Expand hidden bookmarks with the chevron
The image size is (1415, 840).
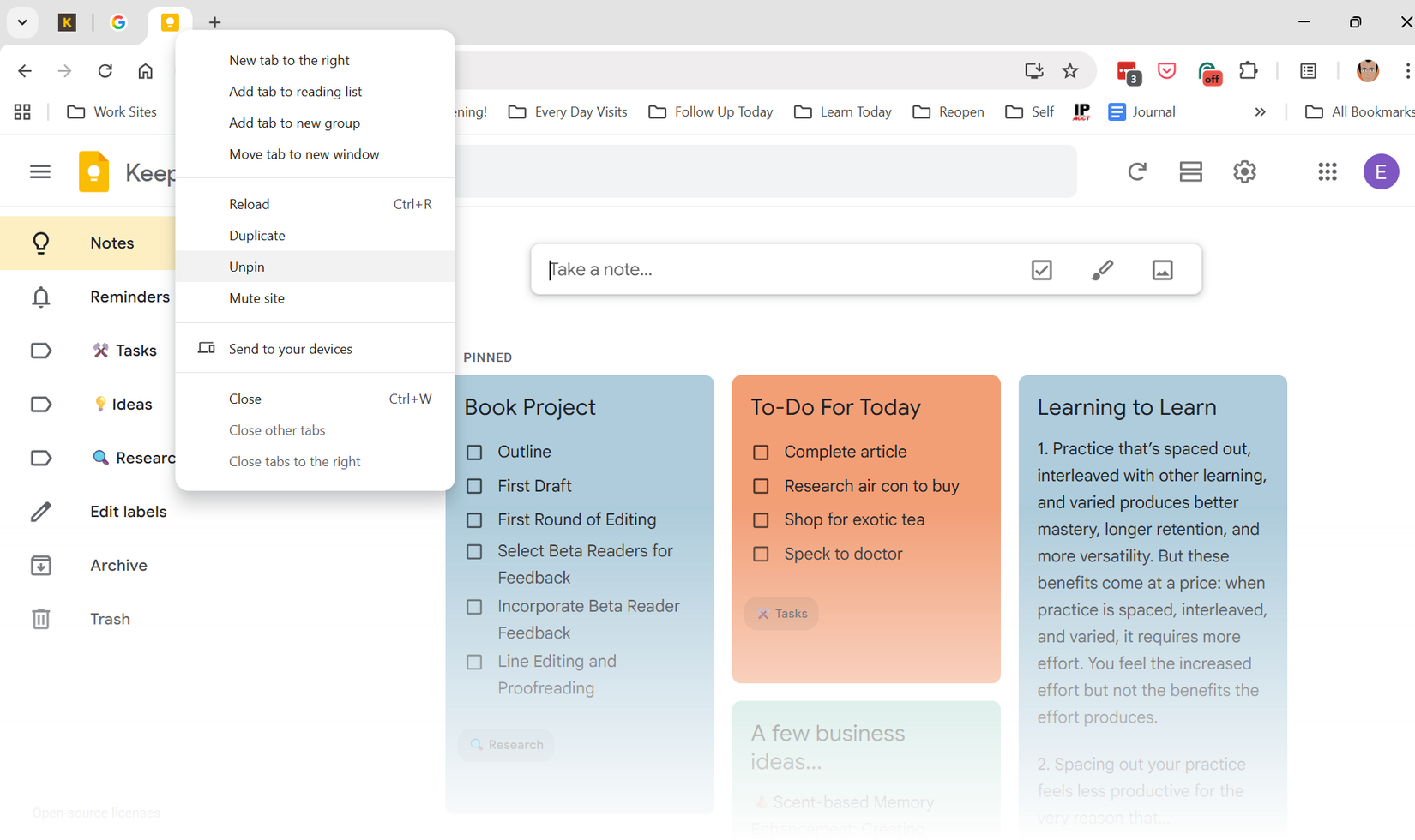point(1260,111)
